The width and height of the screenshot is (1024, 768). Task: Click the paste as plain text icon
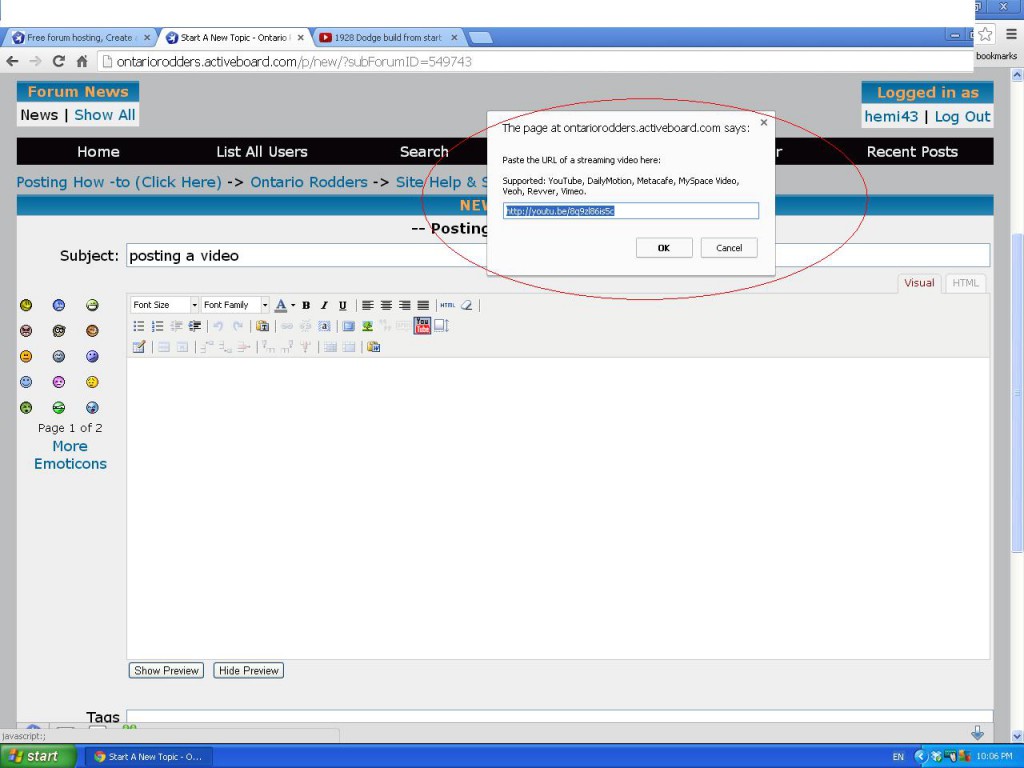click(x=262, y=326)
